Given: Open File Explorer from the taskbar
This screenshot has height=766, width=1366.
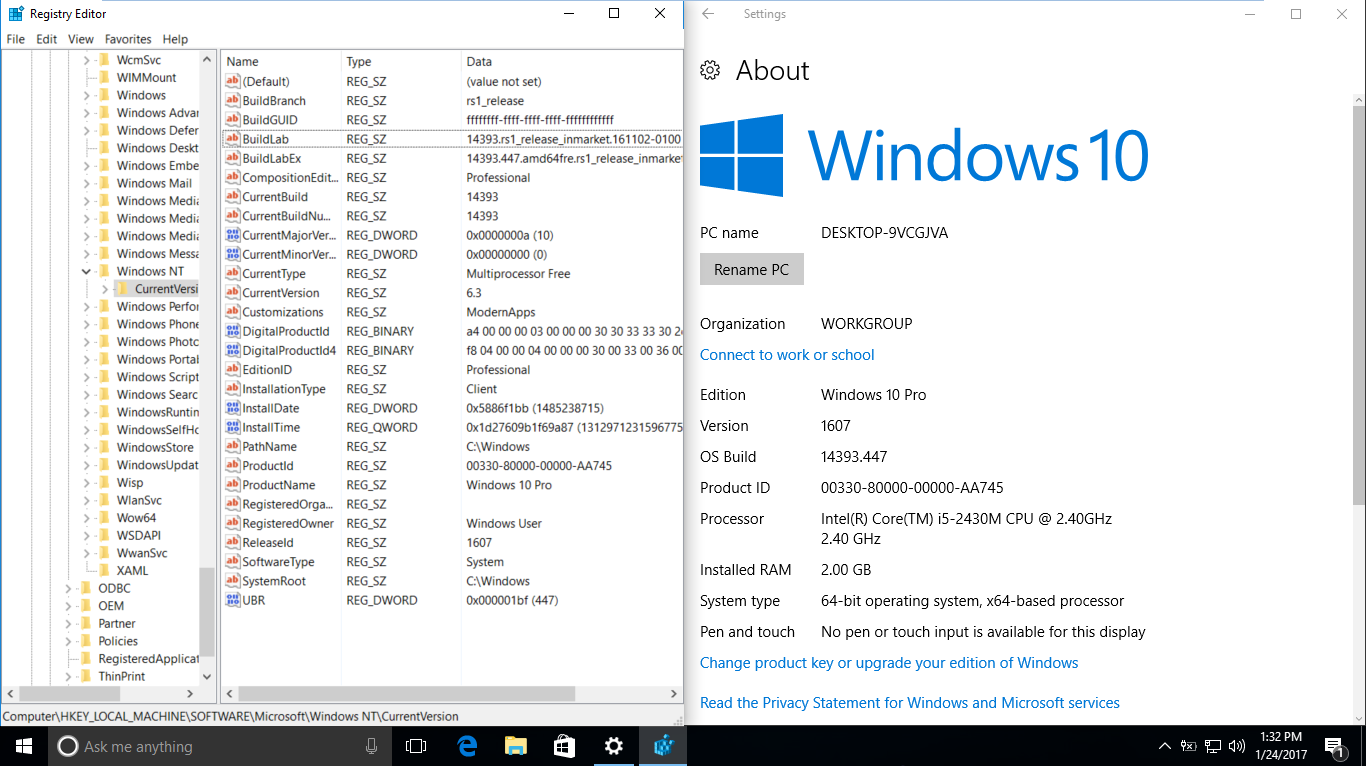Looking at the screenshot, I should click(x=515, y=745).
